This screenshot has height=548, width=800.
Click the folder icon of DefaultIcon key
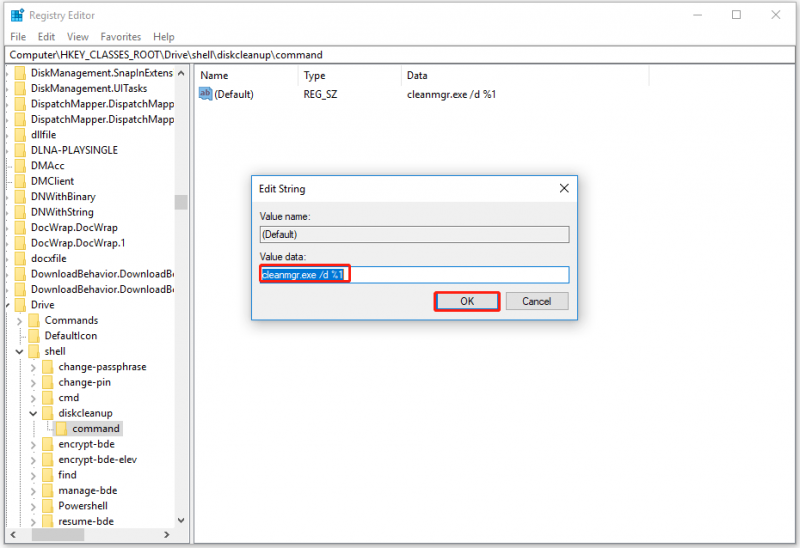34,336
